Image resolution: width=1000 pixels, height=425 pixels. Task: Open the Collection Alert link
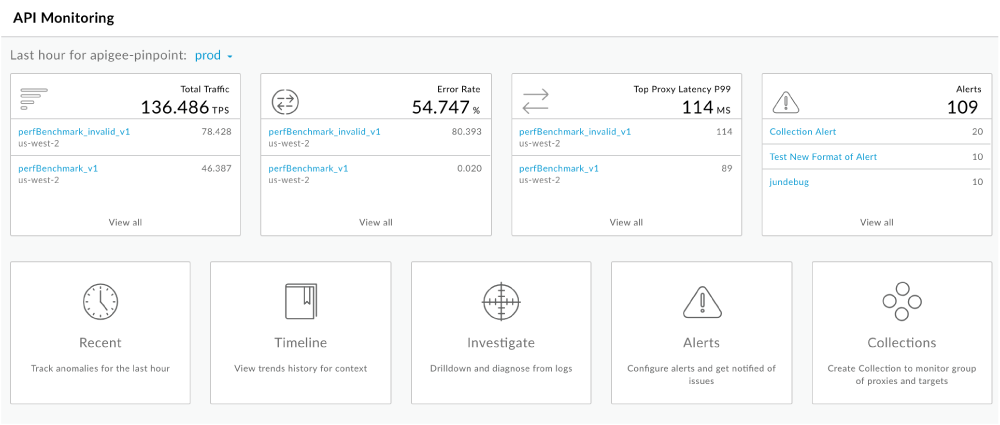(x=803, y=132)
